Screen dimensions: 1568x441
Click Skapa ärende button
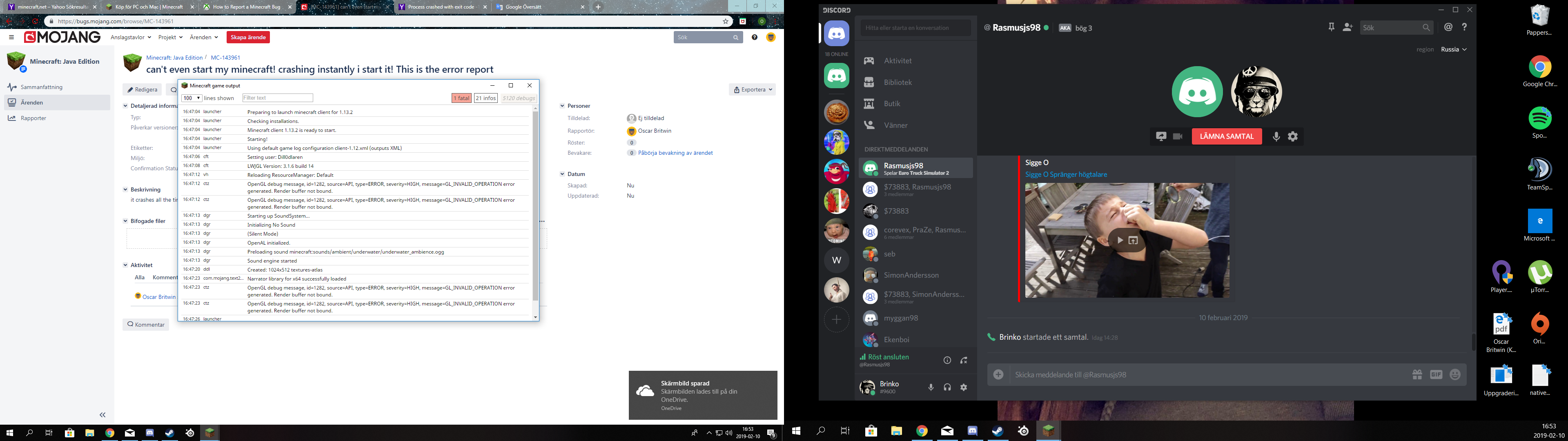pos(248,37)
